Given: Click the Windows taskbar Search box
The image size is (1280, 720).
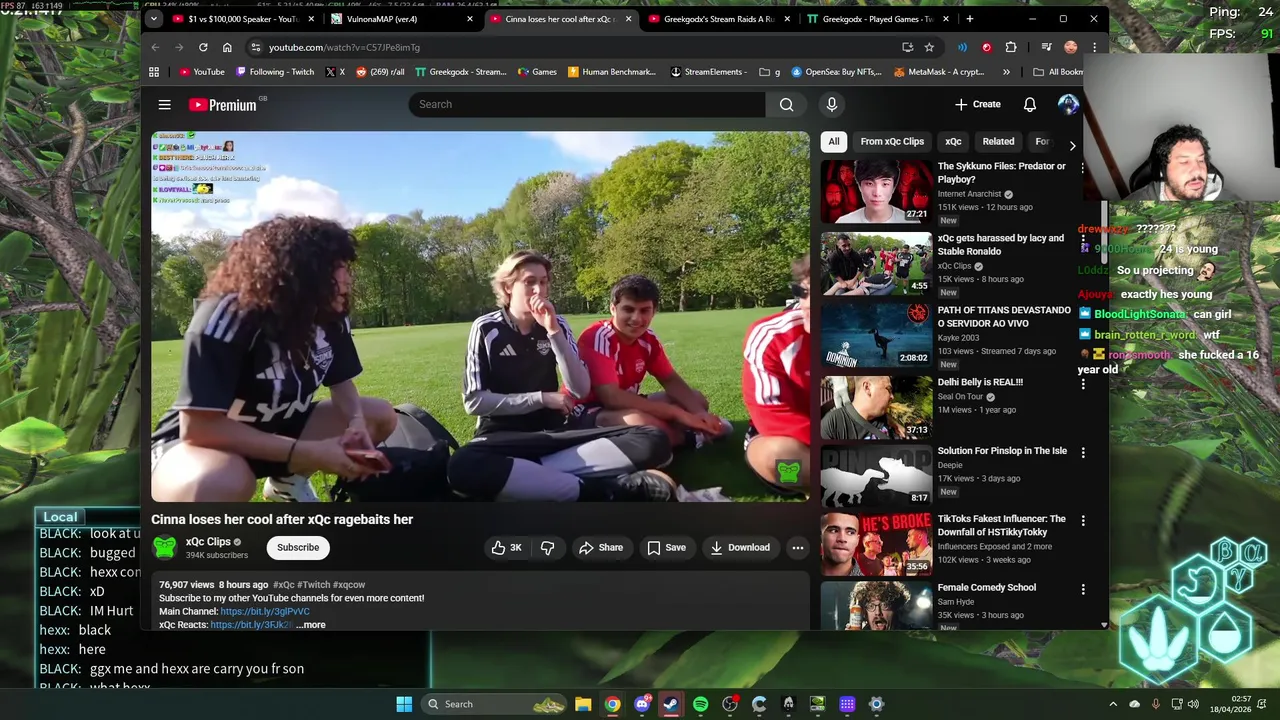Looking at the screenshot, I should pyautogui.click(x=494, y=704).
